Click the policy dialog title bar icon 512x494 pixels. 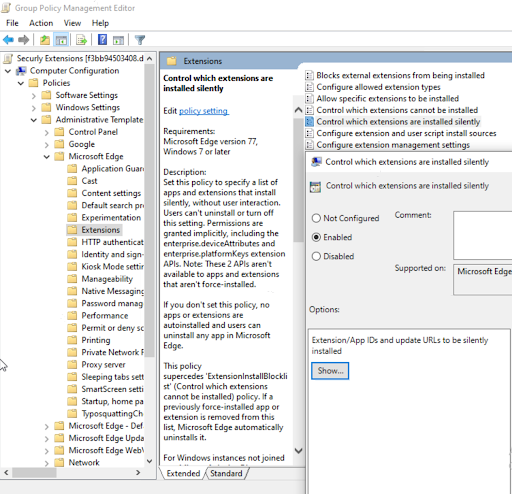point(316,162)
